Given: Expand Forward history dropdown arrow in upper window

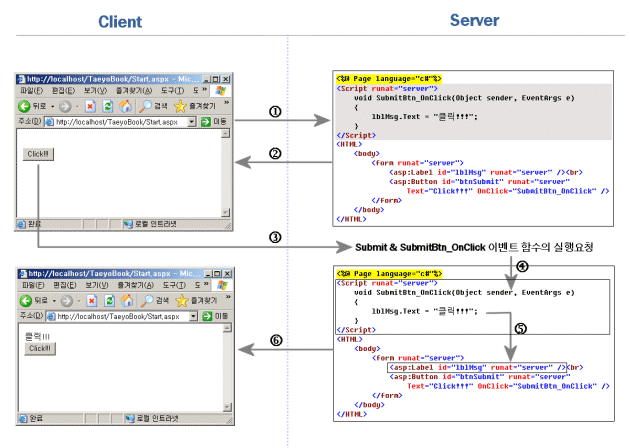Looking at the screenshot, I should coord(77,106).
